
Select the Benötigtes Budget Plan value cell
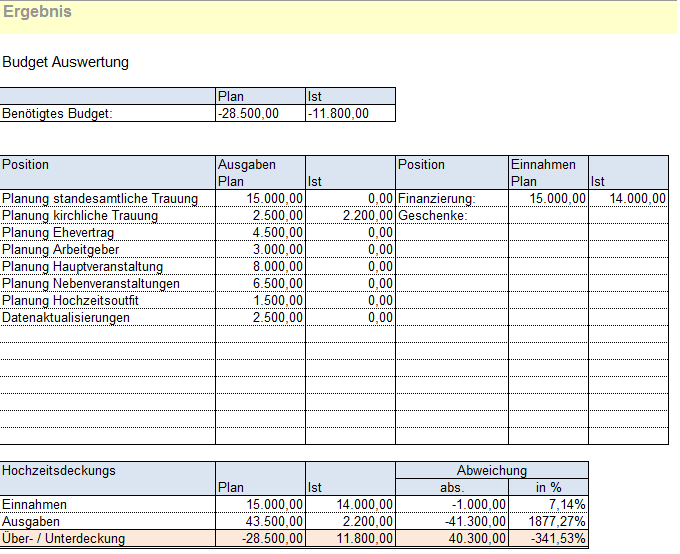(x=260, y=114)
